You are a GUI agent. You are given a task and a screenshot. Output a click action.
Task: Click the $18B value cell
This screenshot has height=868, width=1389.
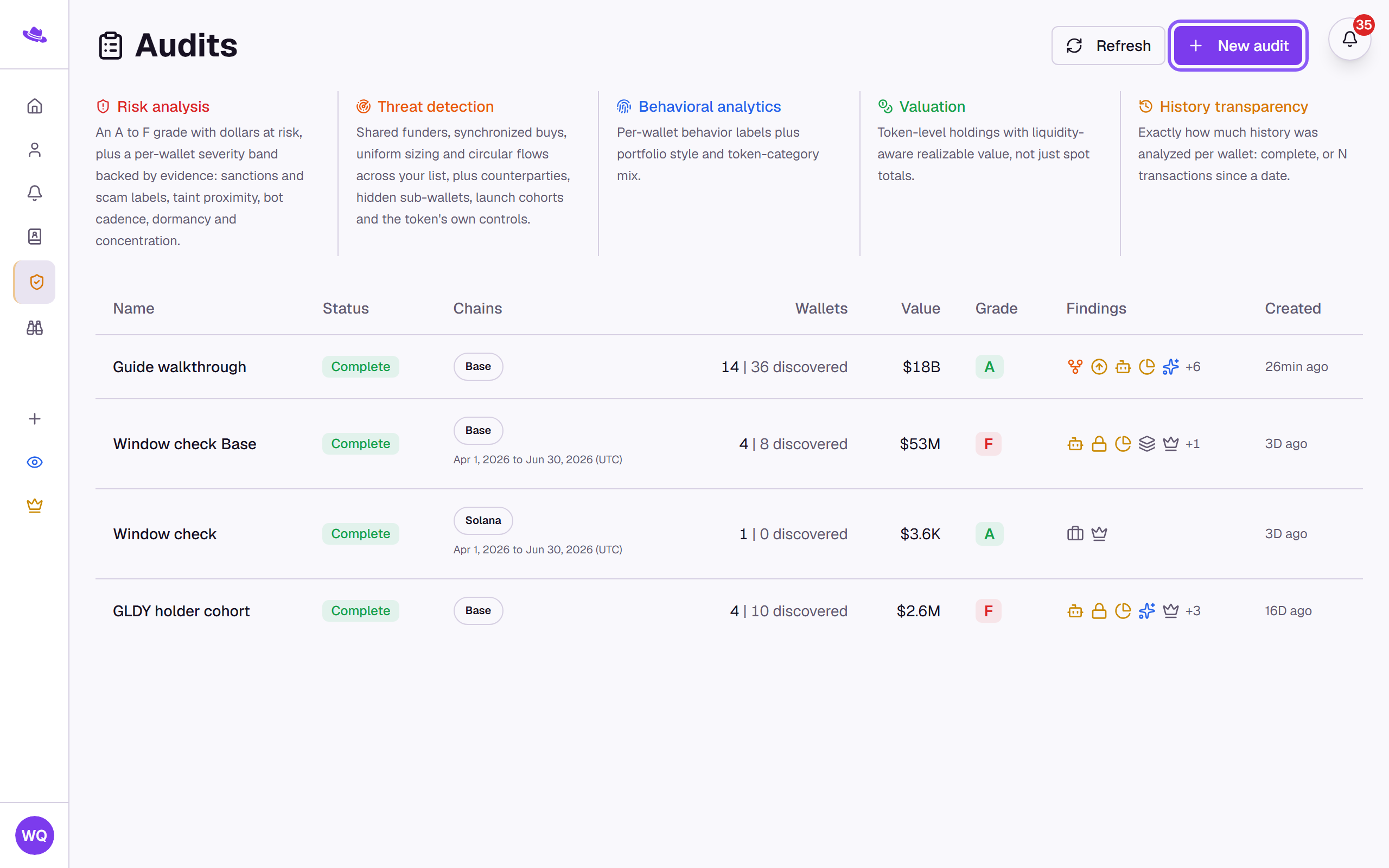[921, 367]
